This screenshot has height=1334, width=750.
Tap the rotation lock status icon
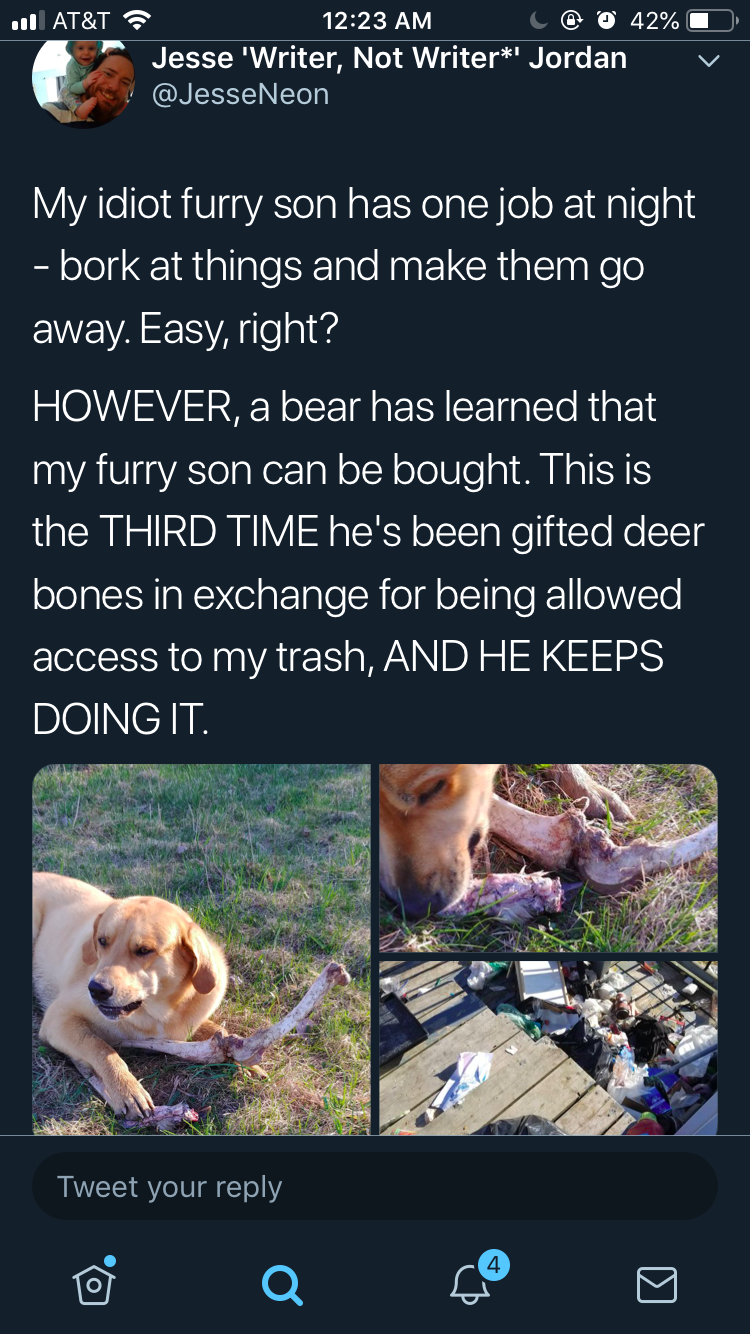click(574, 20)
